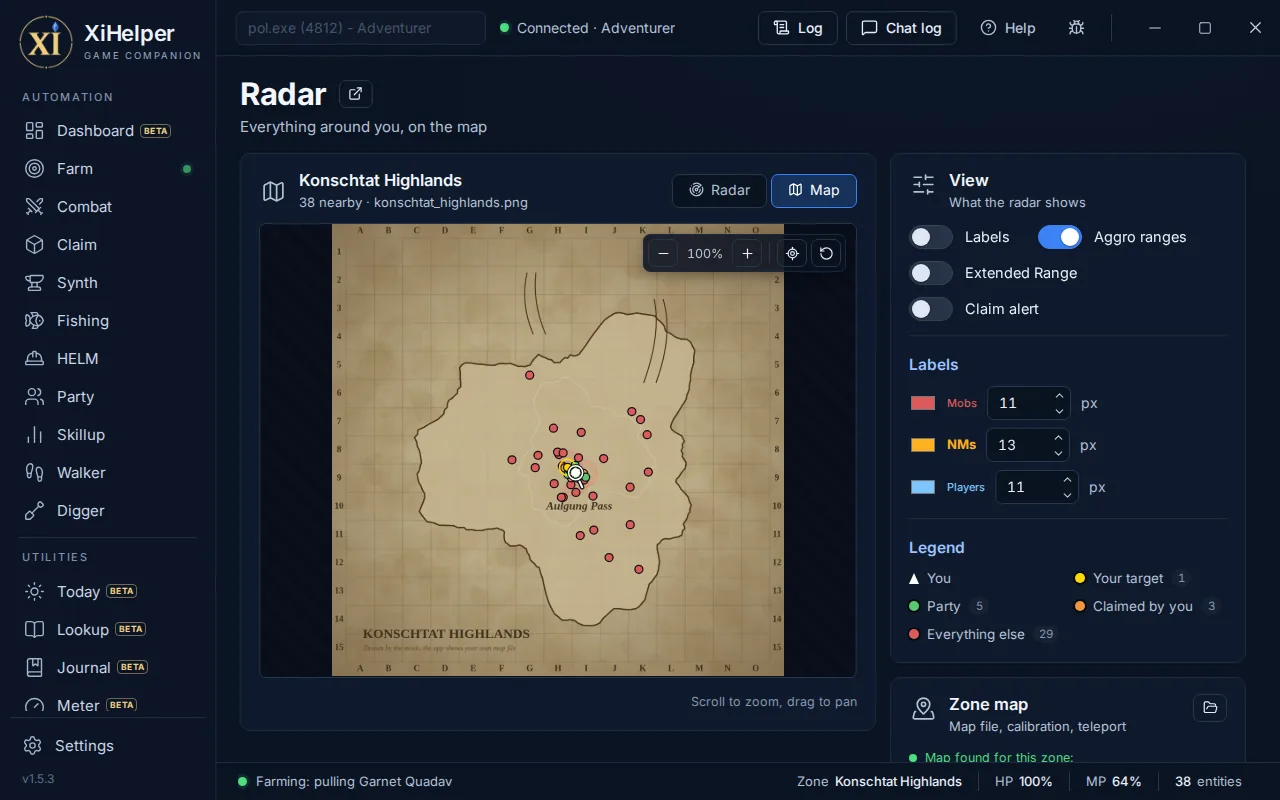
Task: Open the Lookup utility page
Action: [x=107, y=630]
